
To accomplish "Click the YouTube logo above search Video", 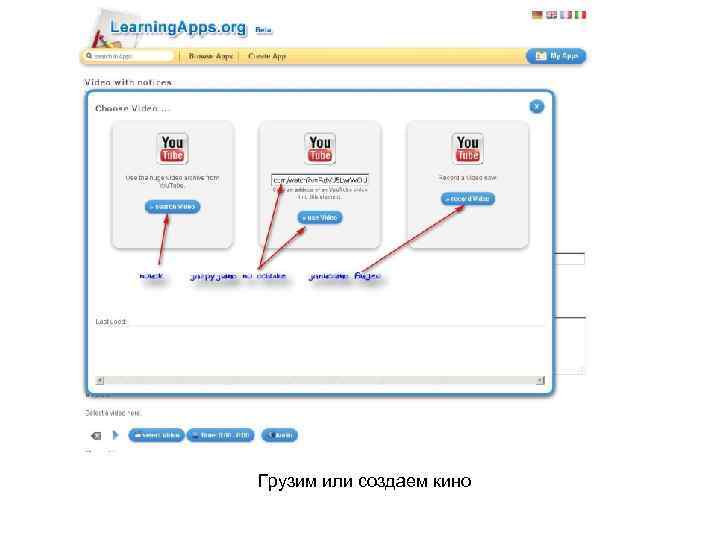I will point(172,148).
